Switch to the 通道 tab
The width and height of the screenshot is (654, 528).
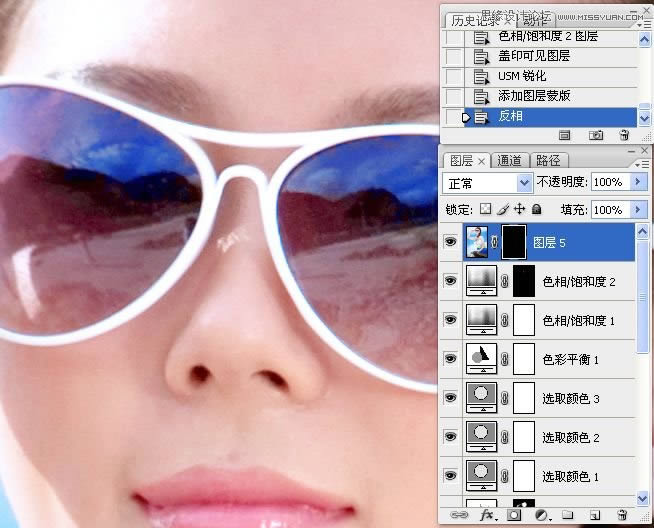[509, 161]
